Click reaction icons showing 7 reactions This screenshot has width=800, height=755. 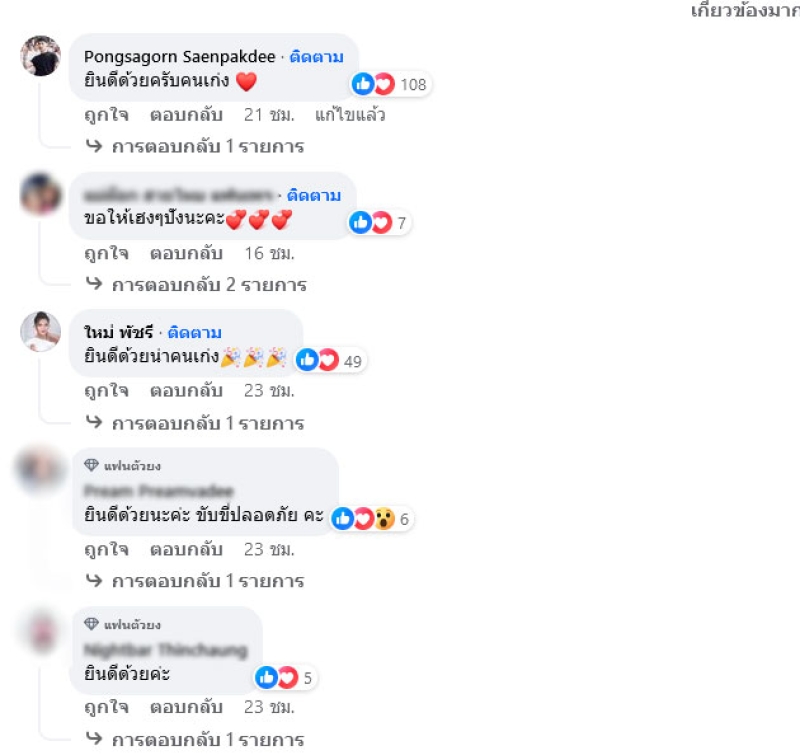(x=379, y=222)
